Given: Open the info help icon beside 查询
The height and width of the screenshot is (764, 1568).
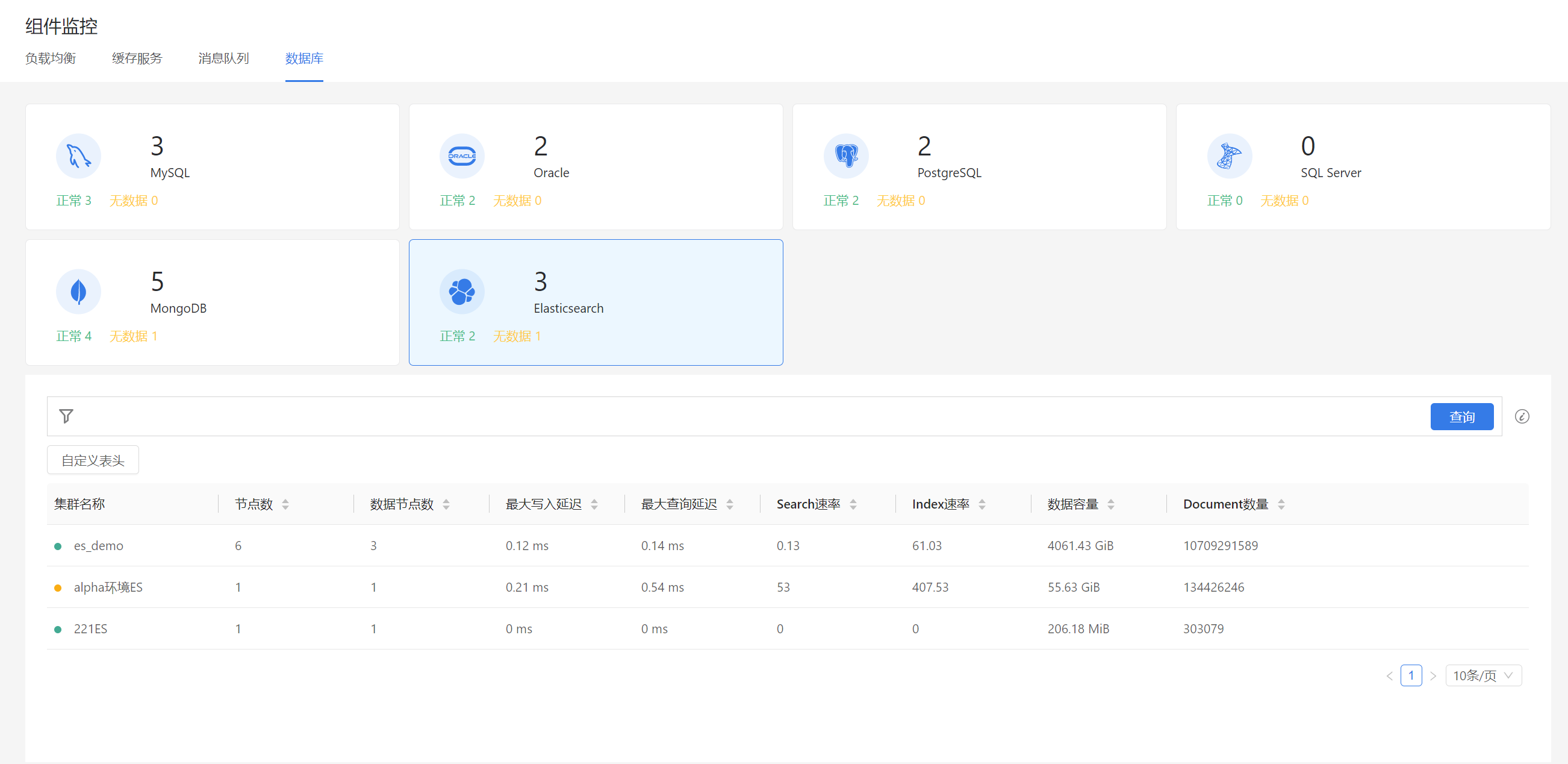Looking at the screenshot, I should coord(1522,416).
